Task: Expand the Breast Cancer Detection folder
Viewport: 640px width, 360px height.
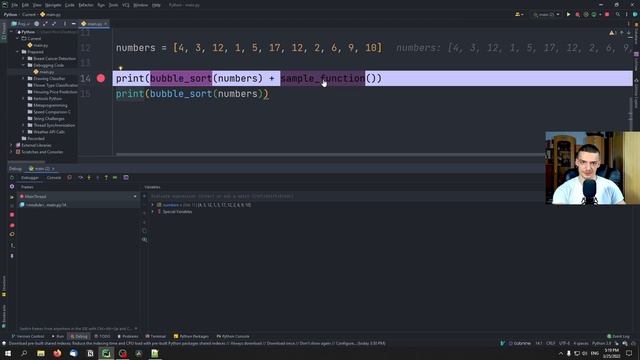Action: click(23, 58)
